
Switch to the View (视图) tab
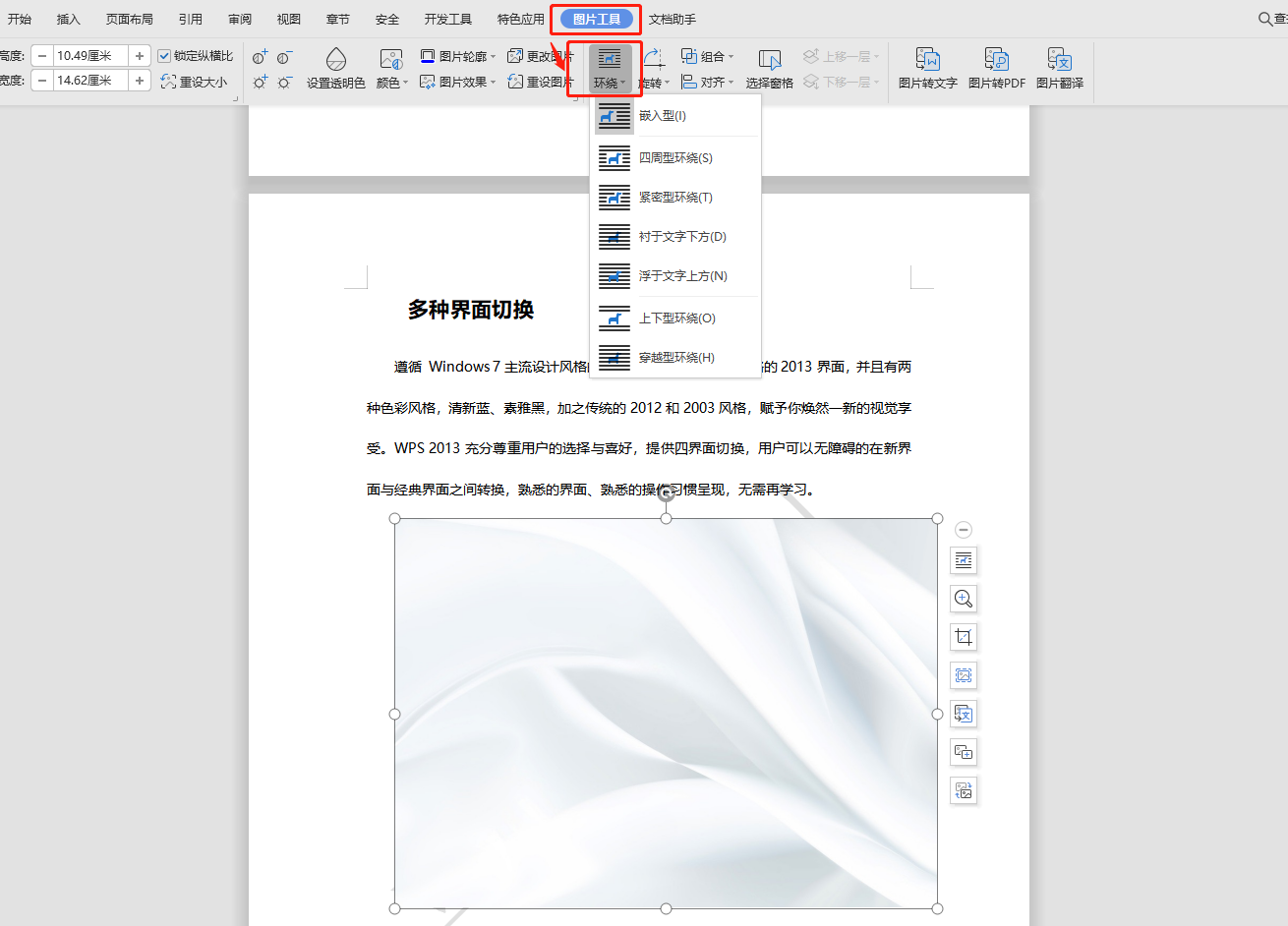point(289,19)
